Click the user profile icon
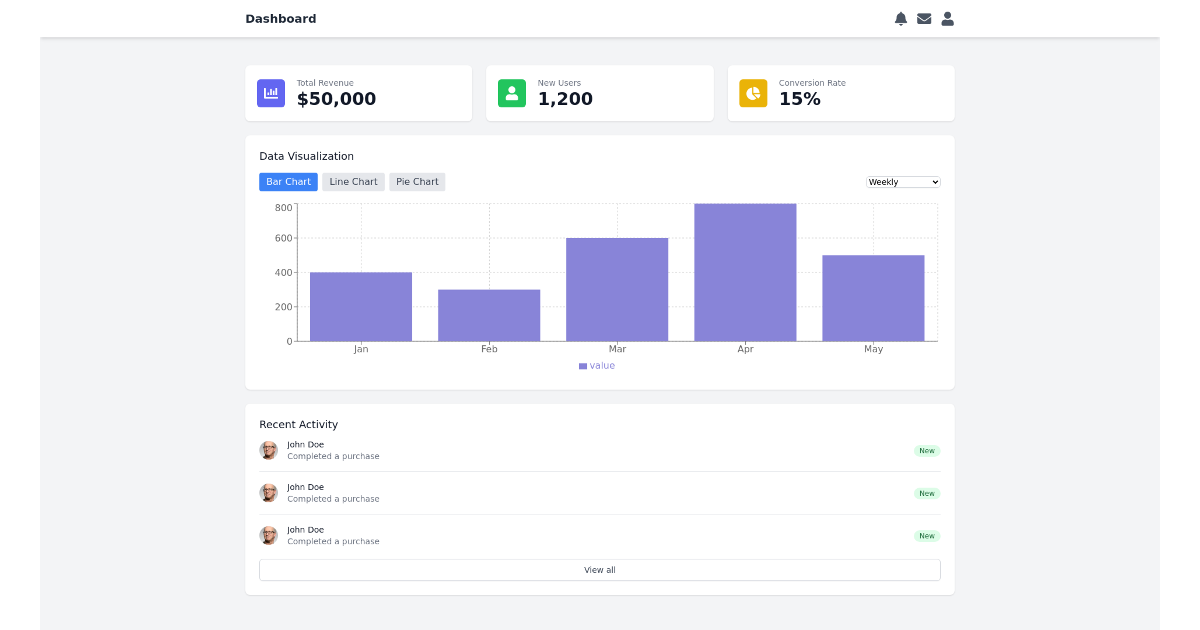The image size is (1200, 630). coord(947,18)
